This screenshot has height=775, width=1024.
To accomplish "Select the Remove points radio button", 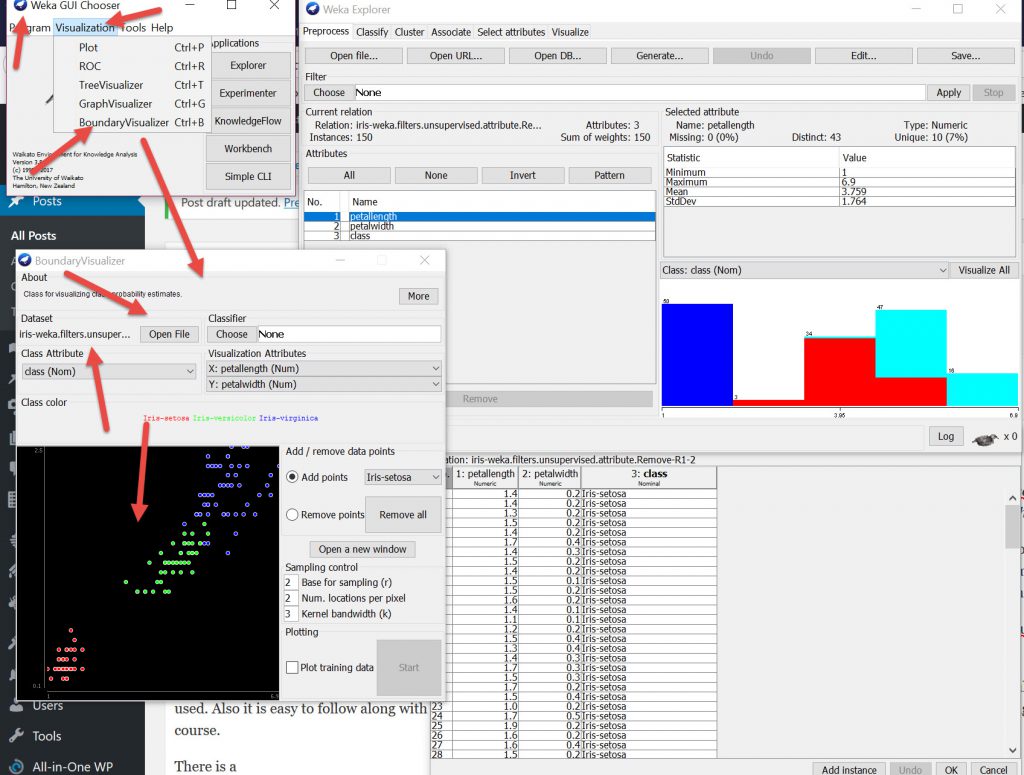I will pos(292,515).
